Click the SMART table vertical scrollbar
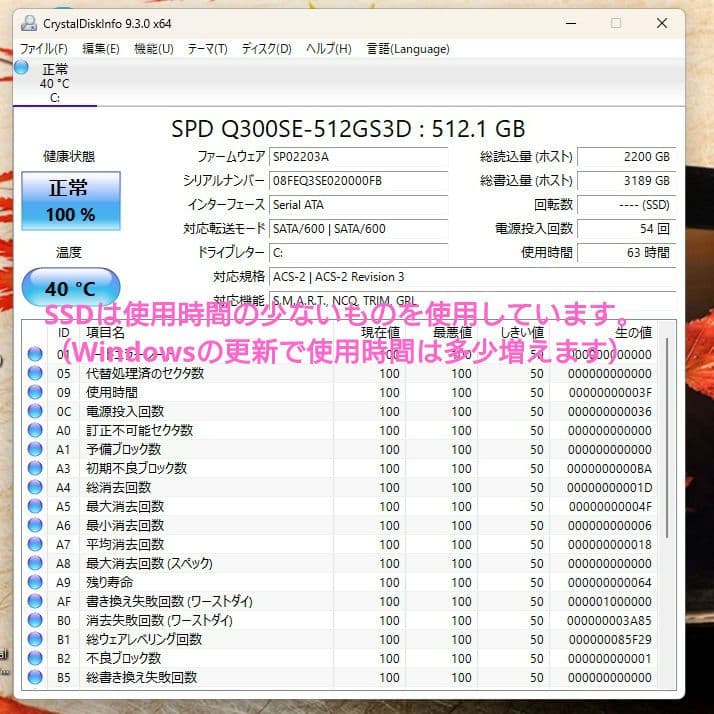 pyautogui.click(x=667, y=437)
